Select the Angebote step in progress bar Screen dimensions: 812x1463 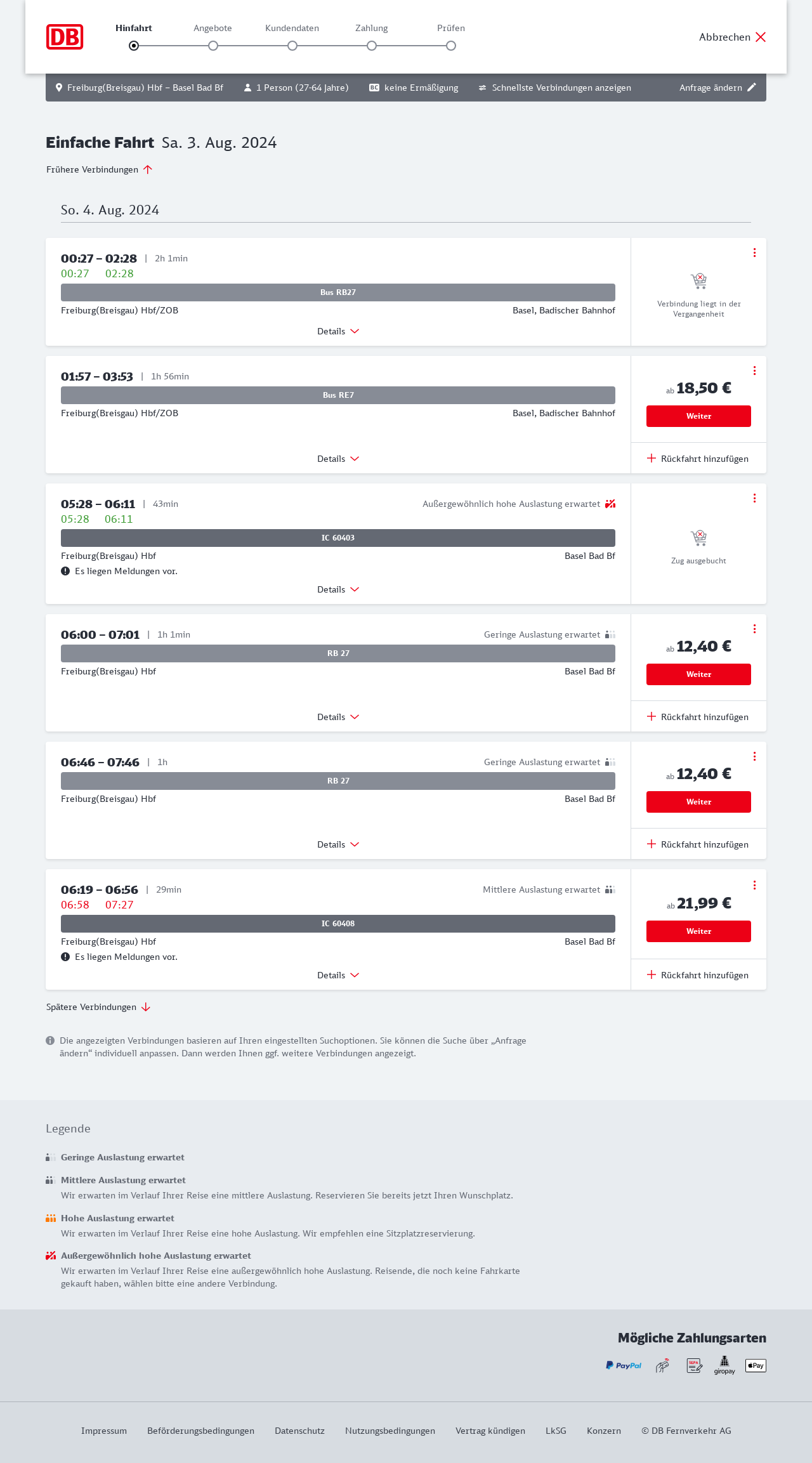pos(213,46)
